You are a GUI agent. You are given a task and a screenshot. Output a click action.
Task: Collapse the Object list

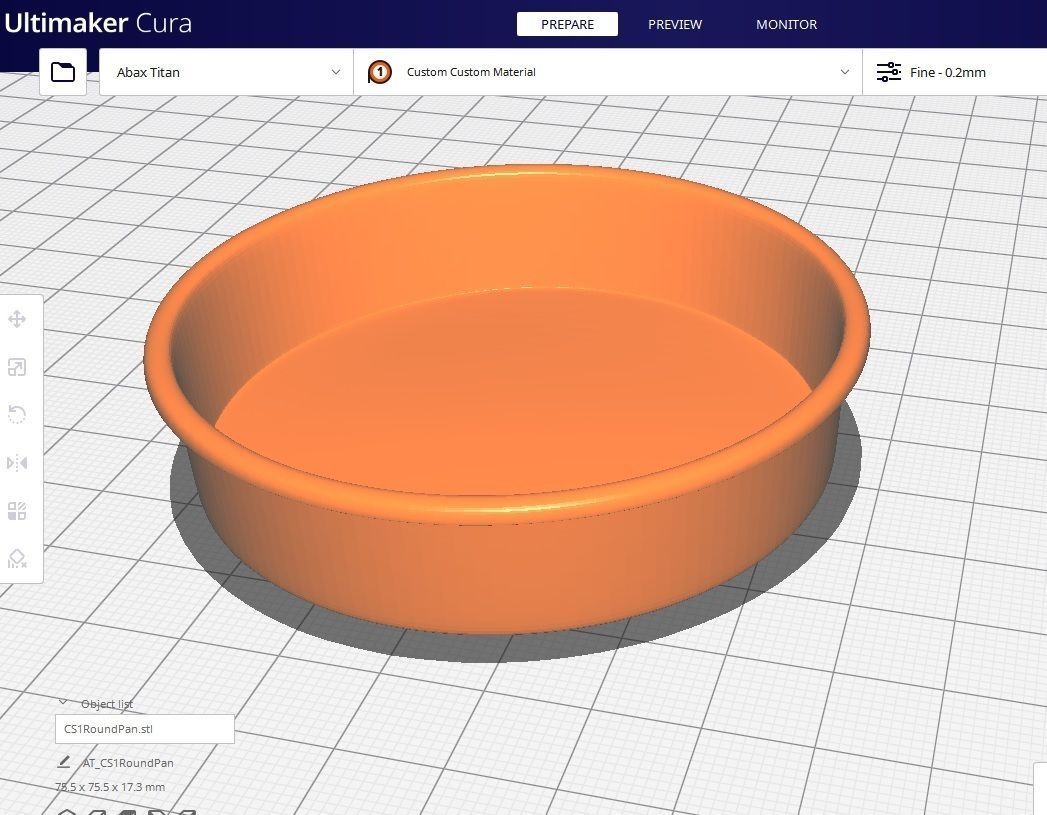(x=63, y=703)
